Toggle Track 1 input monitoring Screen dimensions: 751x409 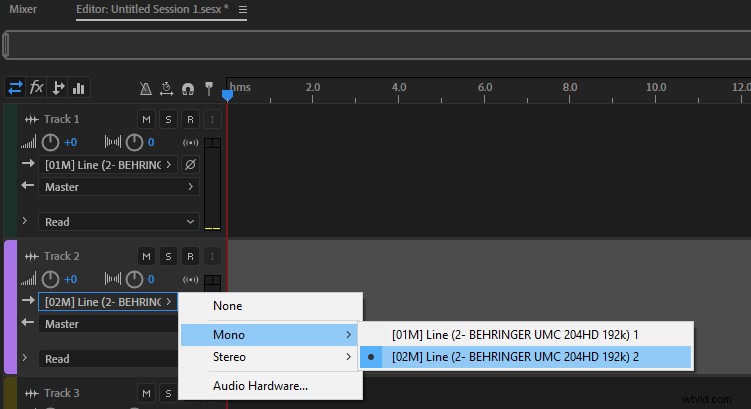212,119
